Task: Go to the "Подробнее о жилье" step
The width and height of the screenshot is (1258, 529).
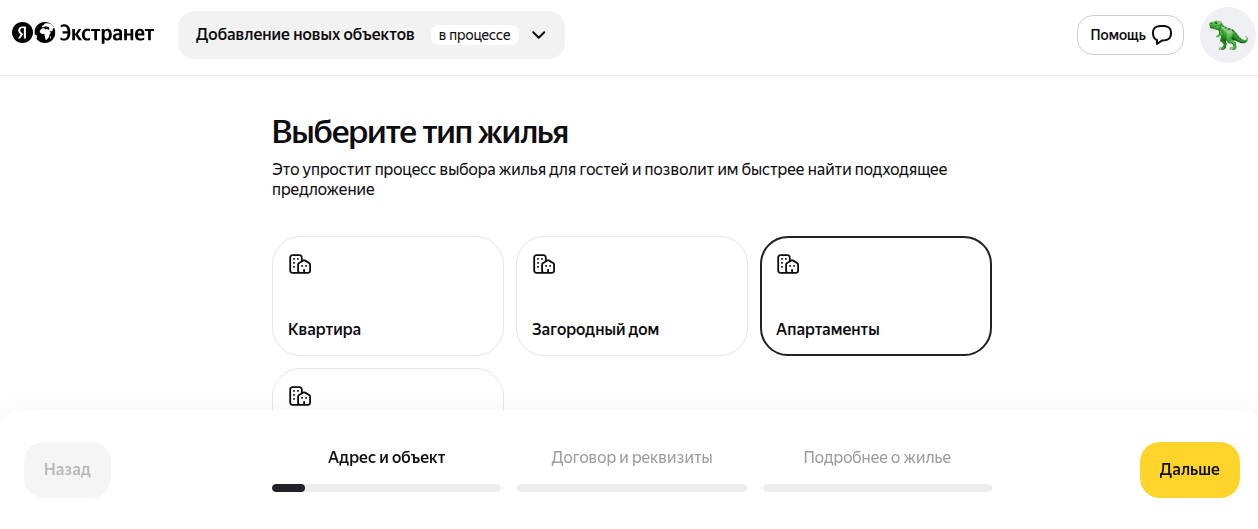Action: click(877, 458)
